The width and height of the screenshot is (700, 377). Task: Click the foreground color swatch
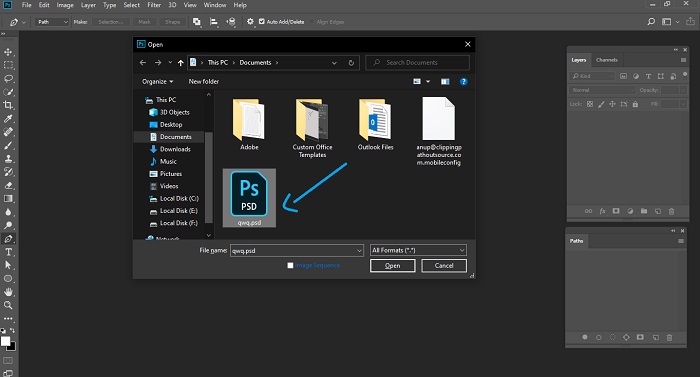pos(5,341)
